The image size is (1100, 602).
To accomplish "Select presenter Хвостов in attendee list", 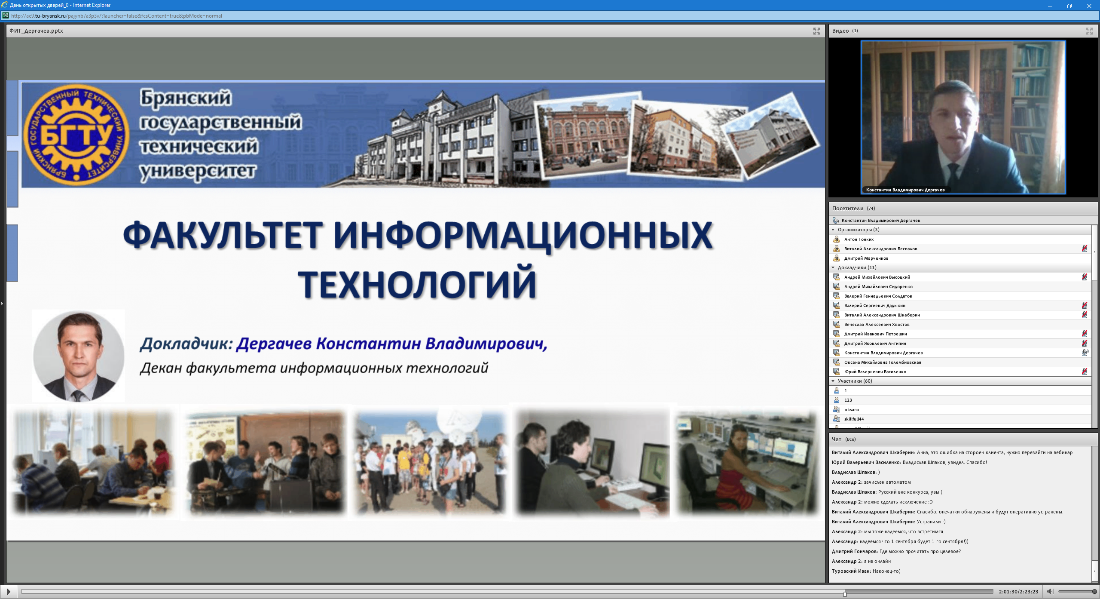I will pyautogui.click(x=960, y=325).
